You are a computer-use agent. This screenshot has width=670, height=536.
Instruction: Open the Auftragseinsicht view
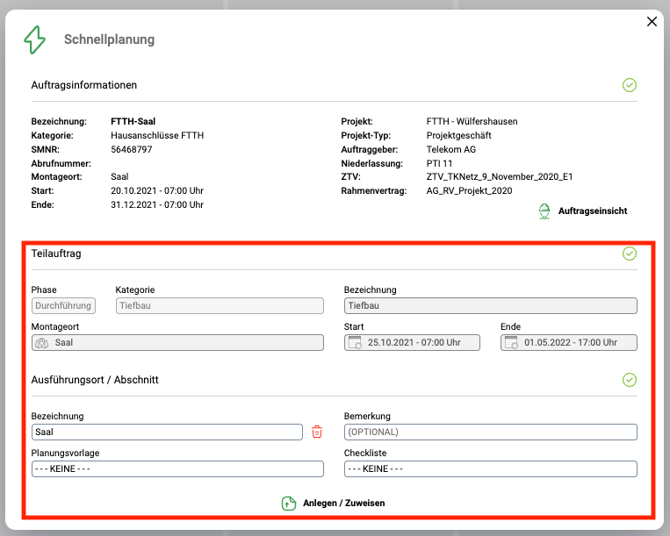point(584,211)
